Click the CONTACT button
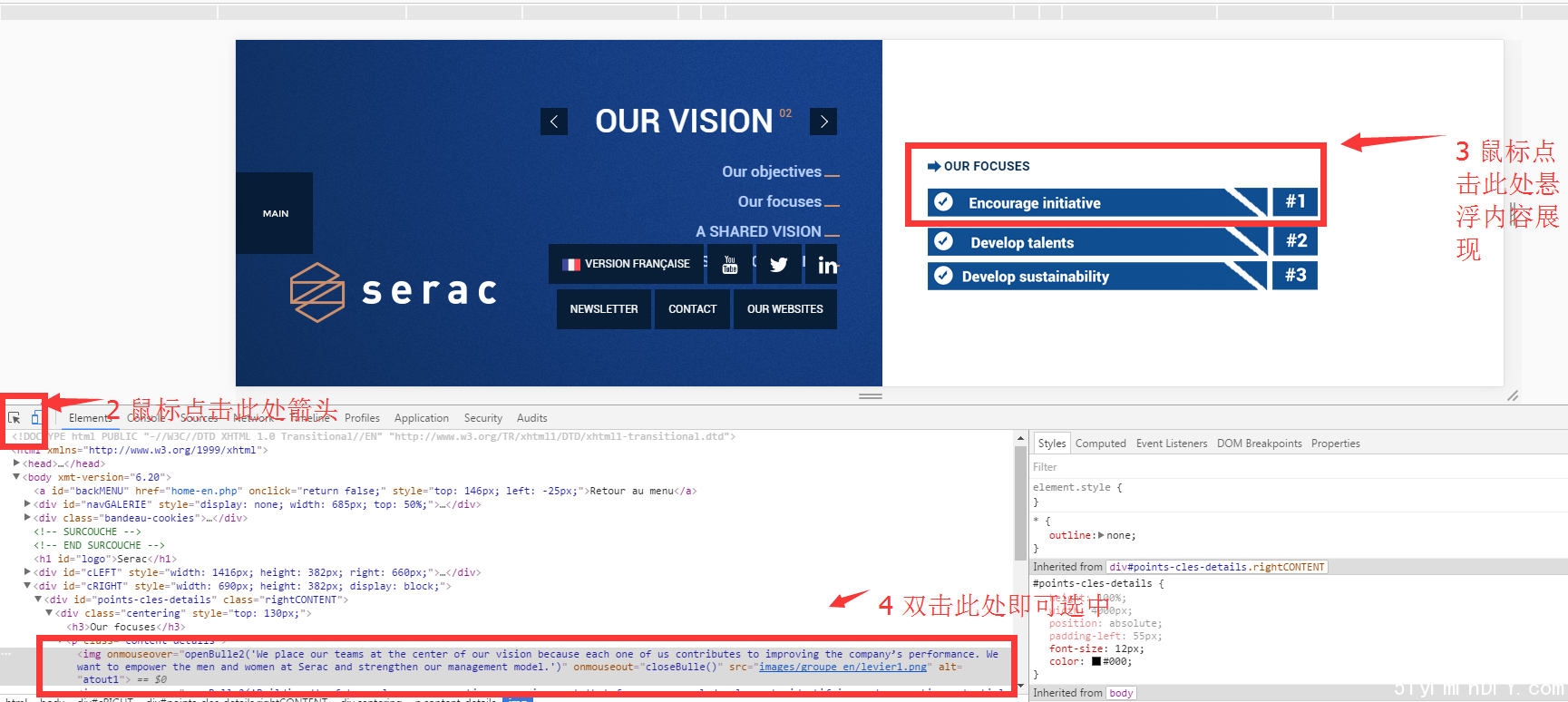 pos(693,309)
